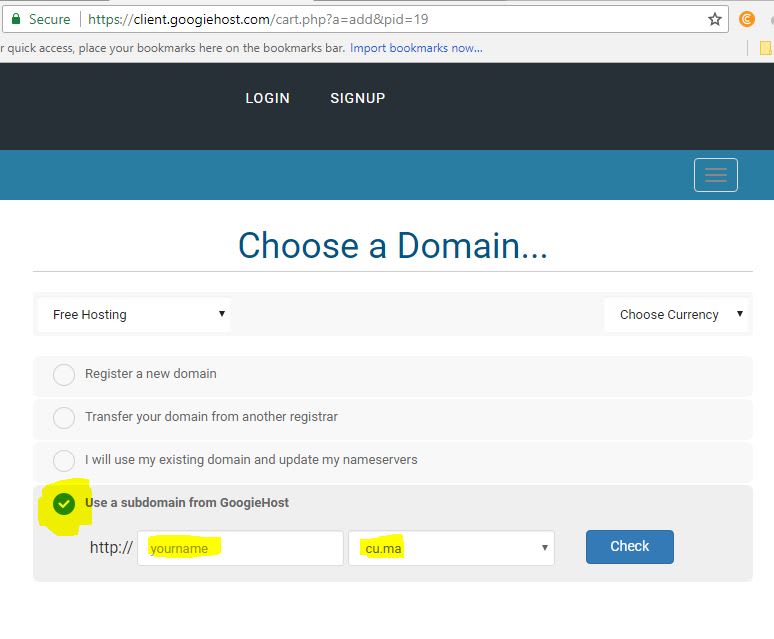The width and height of the screenshot is (774, 639).
Task: Open the LOGIN menu item
Action: tap(268, 98)
